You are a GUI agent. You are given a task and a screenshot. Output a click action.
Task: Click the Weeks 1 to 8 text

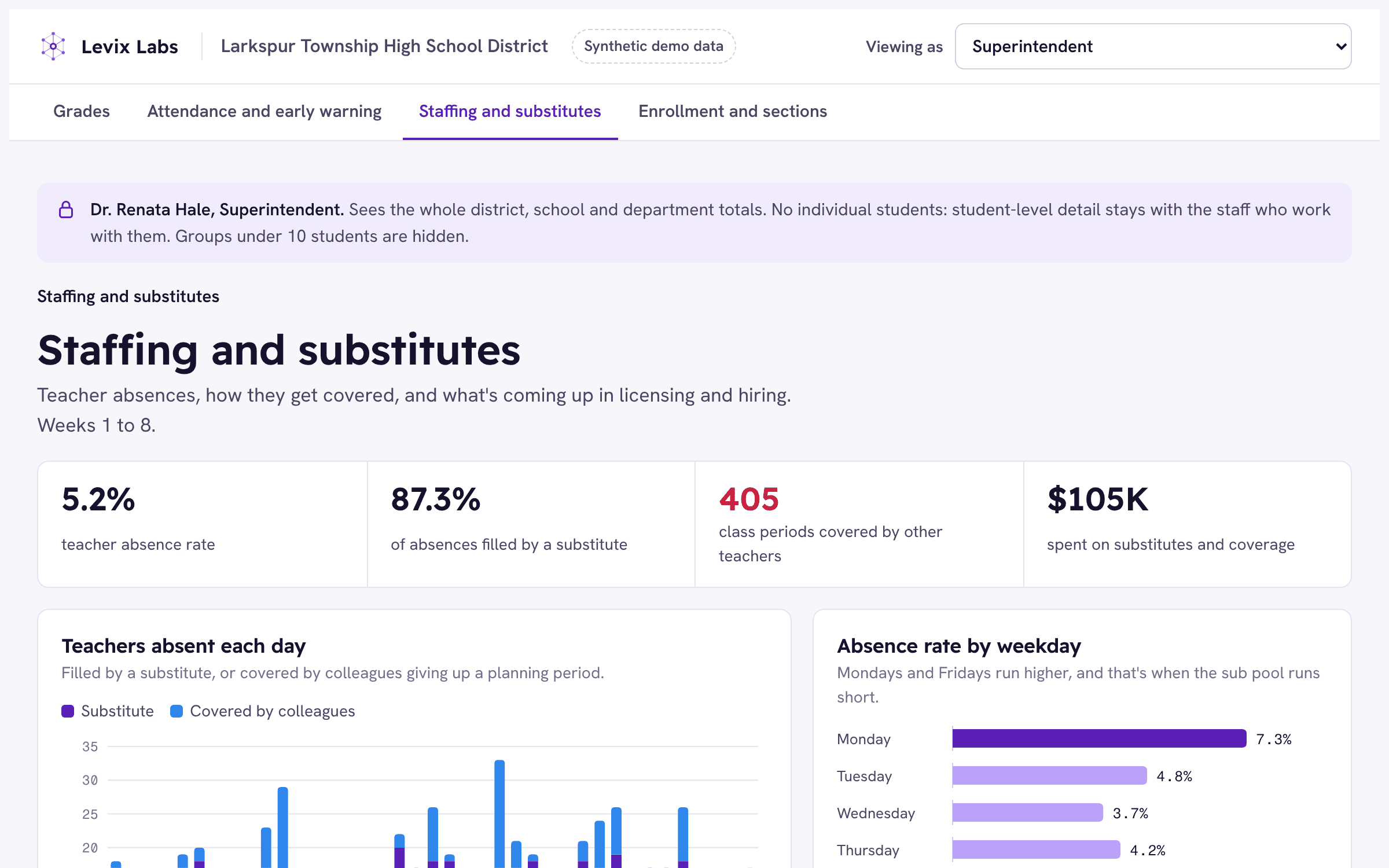tap(97, 425)
